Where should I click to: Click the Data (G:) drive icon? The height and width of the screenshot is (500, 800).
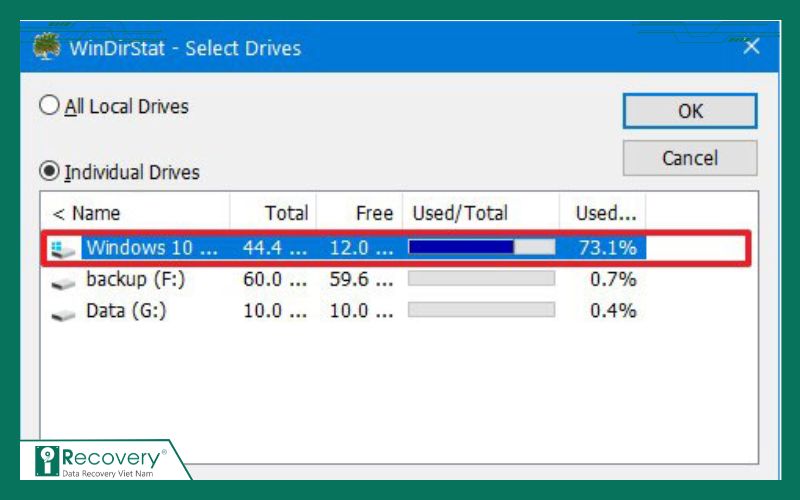[x=64, y=312]
